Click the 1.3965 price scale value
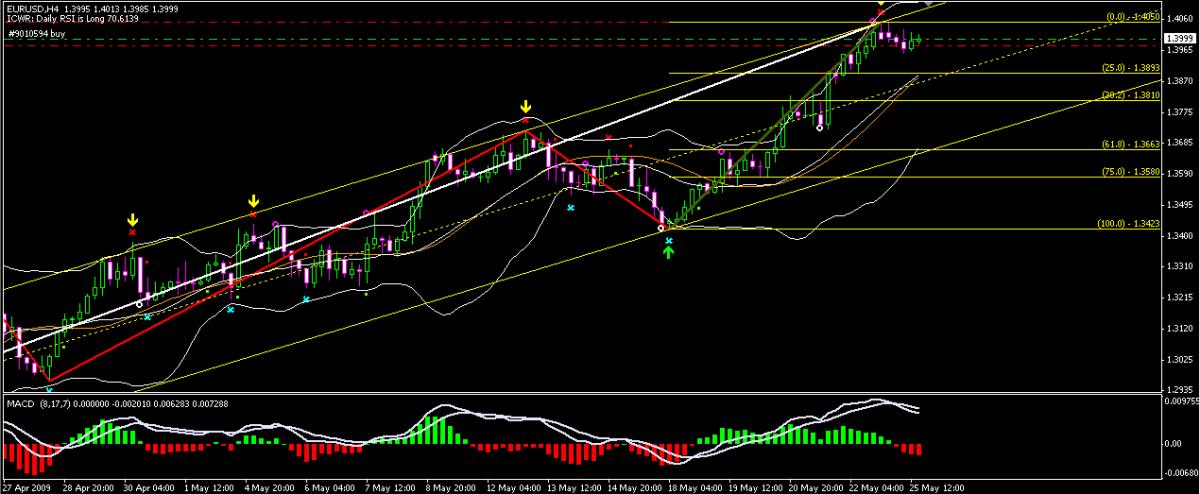This screenshot has width=1200, height=494. 1180,49
